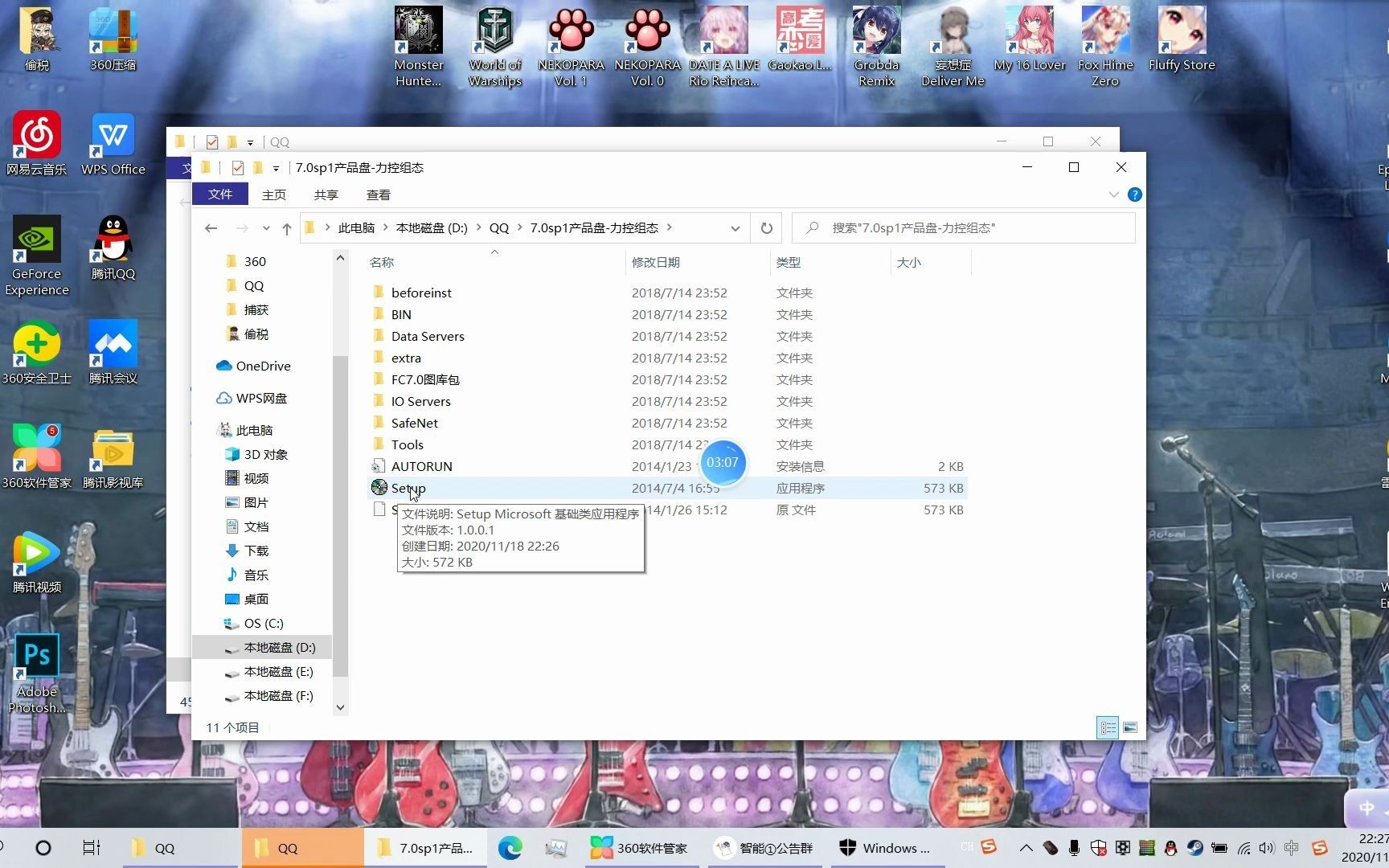Image resolution: width=1389 pixels, height=868 pixels.
Task: Launch Adobe Photoshop desktop shortcut
Action: tap(36, 674)
